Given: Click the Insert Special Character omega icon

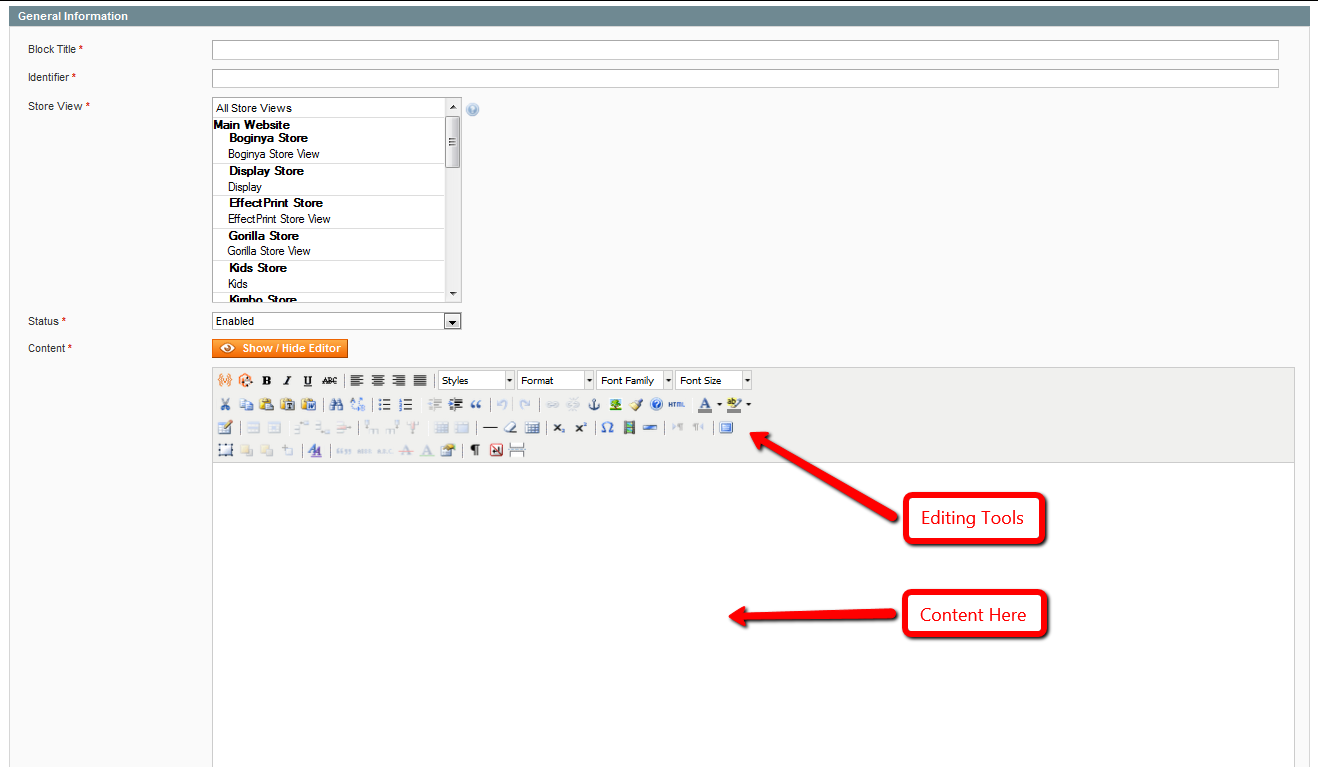Looking at the screenshot, I should tap(608, 427).
